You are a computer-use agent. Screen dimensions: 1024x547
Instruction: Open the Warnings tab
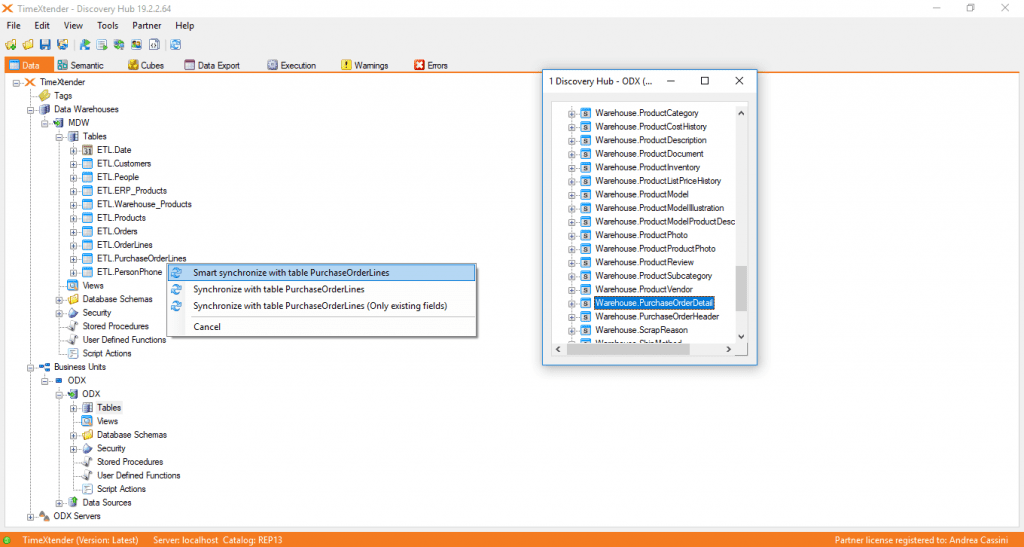[364, 65]
